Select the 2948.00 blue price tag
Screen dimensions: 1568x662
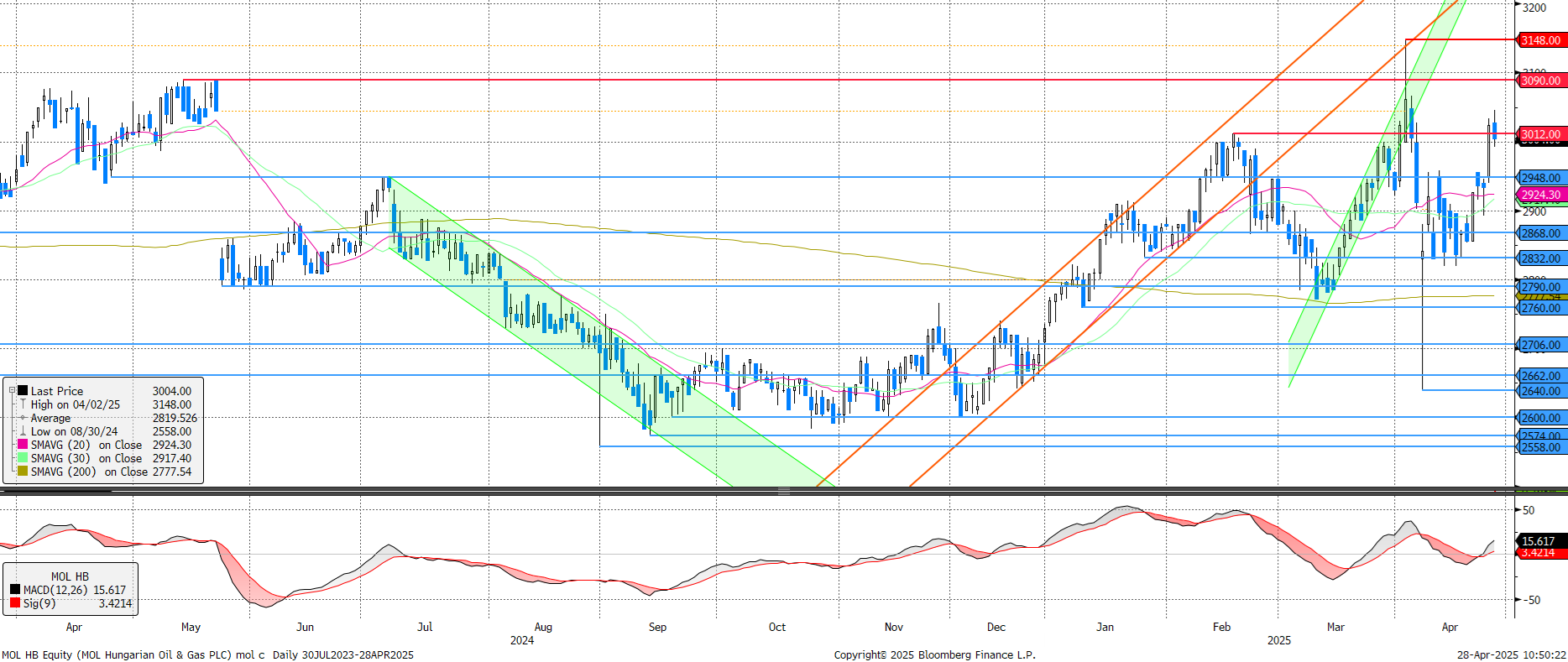(1541, 178)
